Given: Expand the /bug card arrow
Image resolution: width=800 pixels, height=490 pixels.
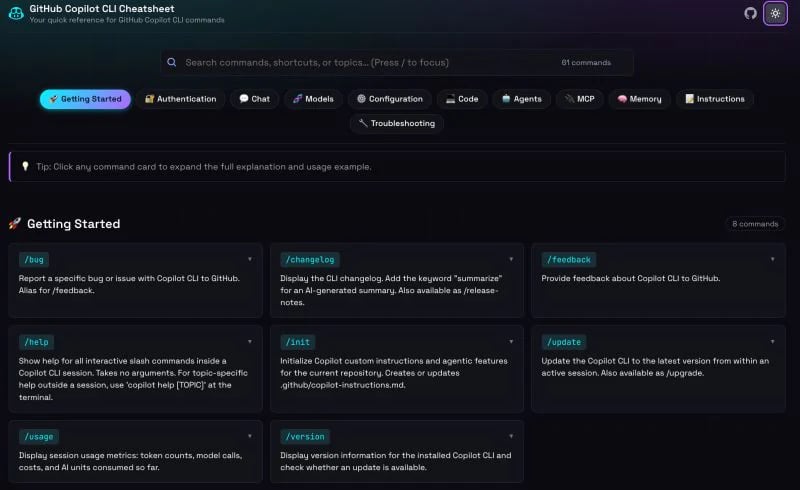Looking at the screenshot, I should pyautogui.click(x=250, y=259).
